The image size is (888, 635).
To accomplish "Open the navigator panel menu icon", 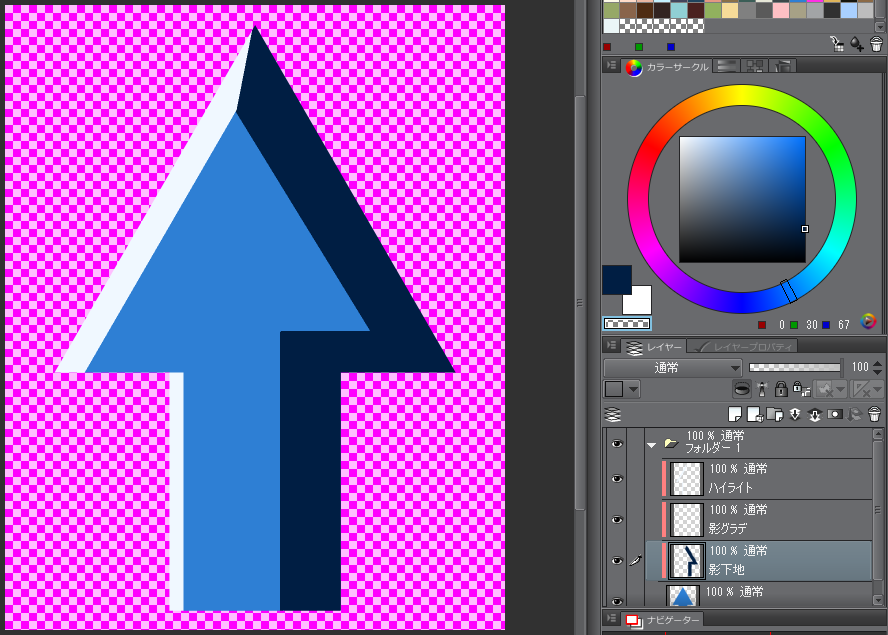I will (x=611, y=618).
